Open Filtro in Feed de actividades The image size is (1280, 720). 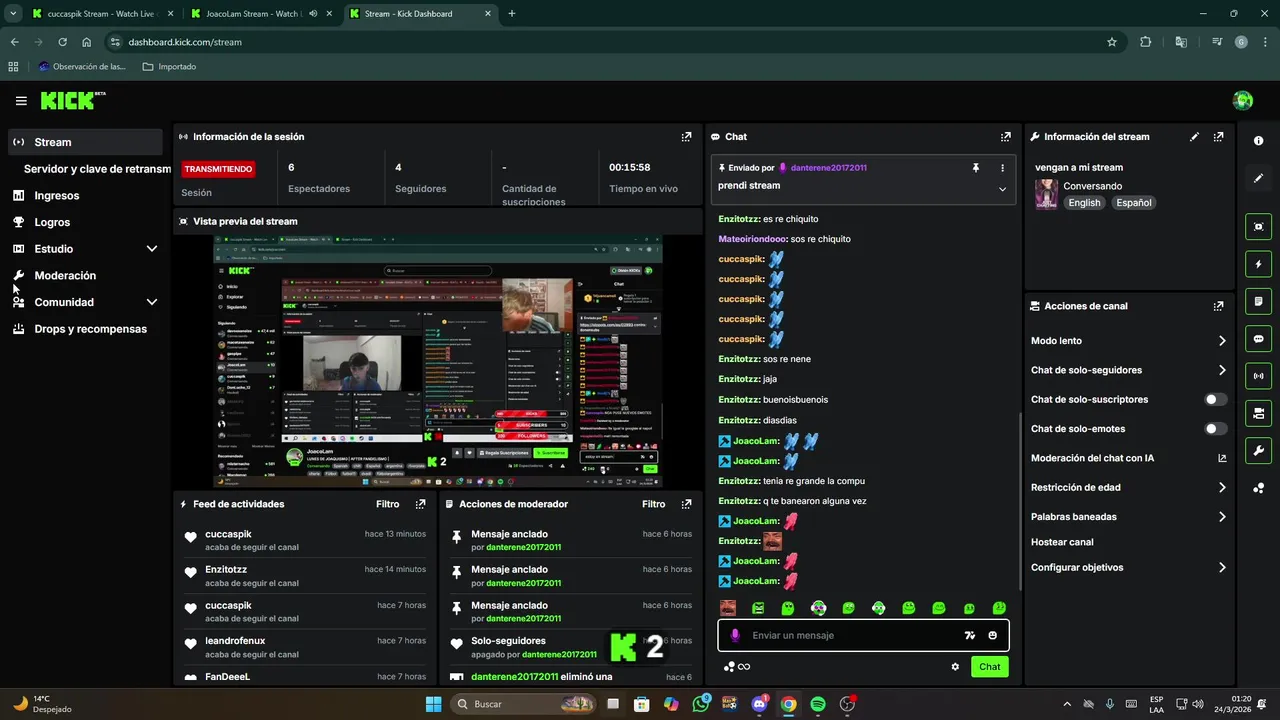(387, 505)
